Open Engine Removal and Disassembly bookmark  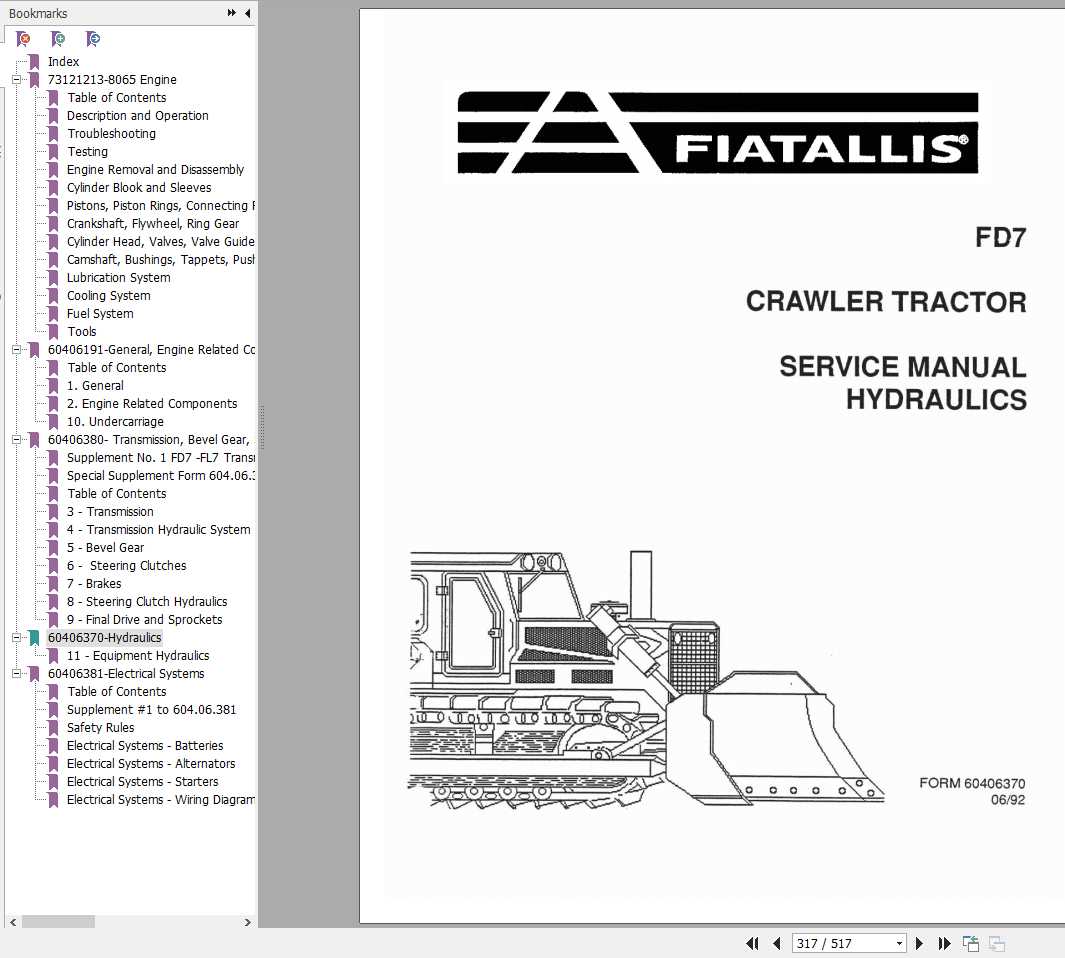[155, 169]
